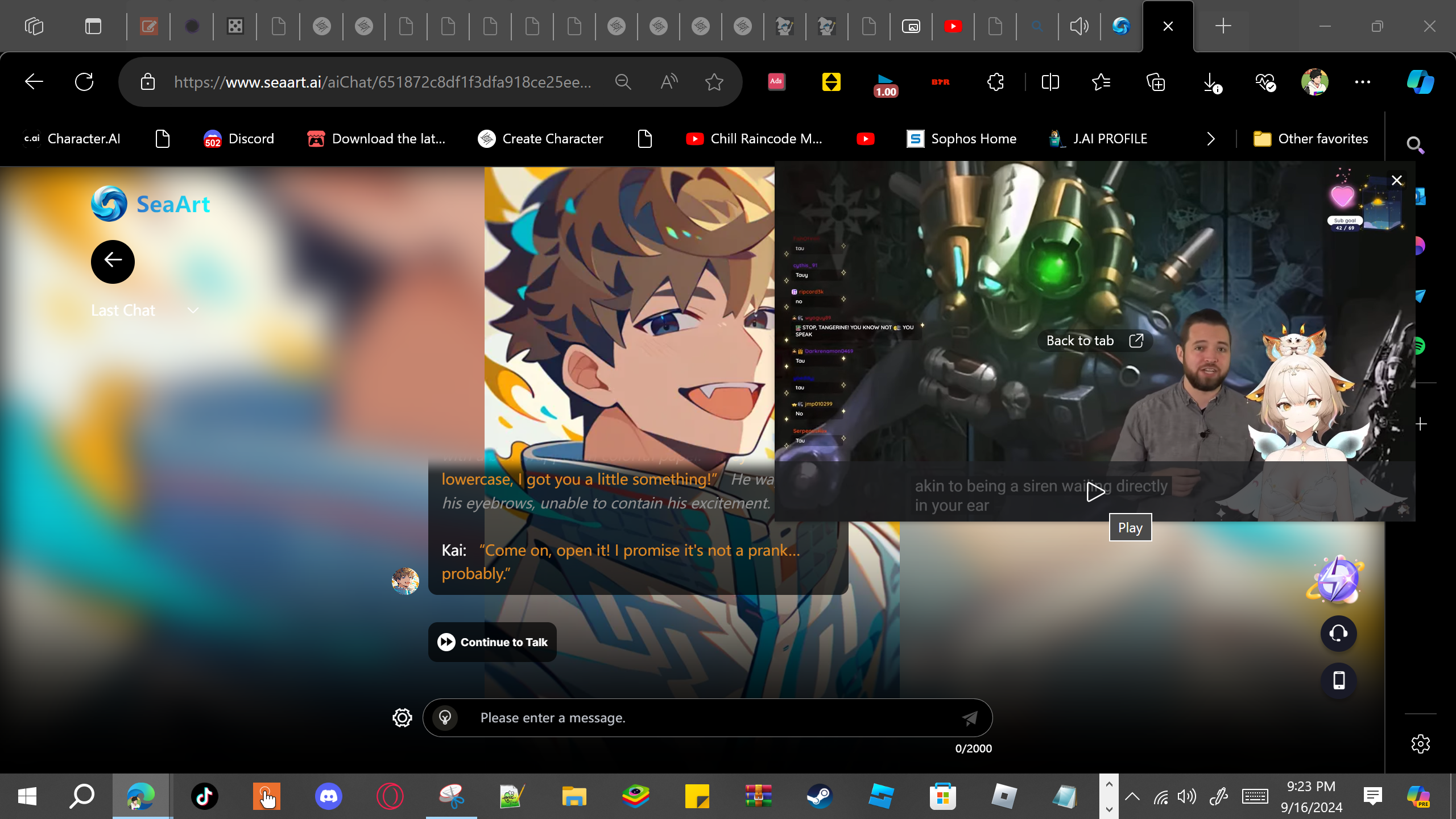Open Microsoft Store from taskbar
The image size is (1456, 819).
942,796
